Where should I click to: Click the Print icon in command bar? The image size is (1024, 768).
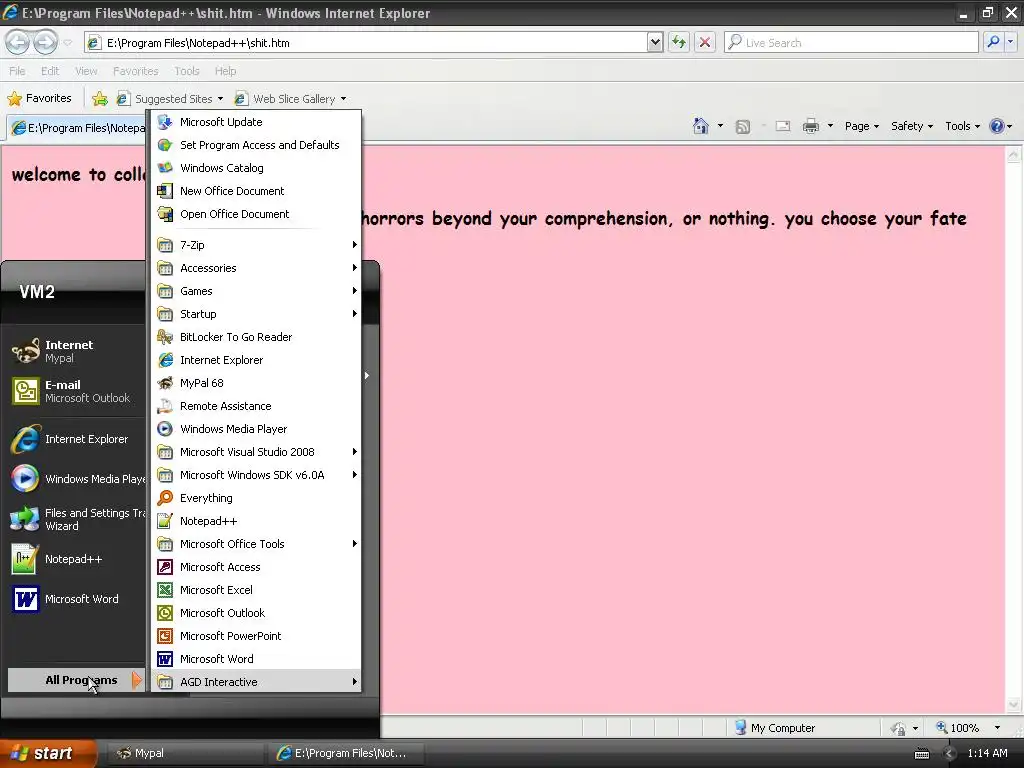(x=810, y=126)
